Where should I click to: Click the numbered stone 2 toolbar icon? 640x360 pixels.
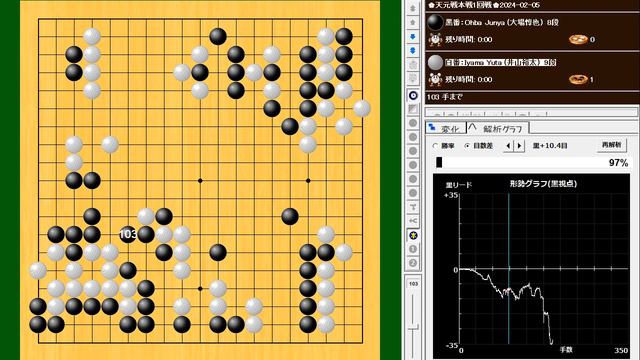click(413, 263)
